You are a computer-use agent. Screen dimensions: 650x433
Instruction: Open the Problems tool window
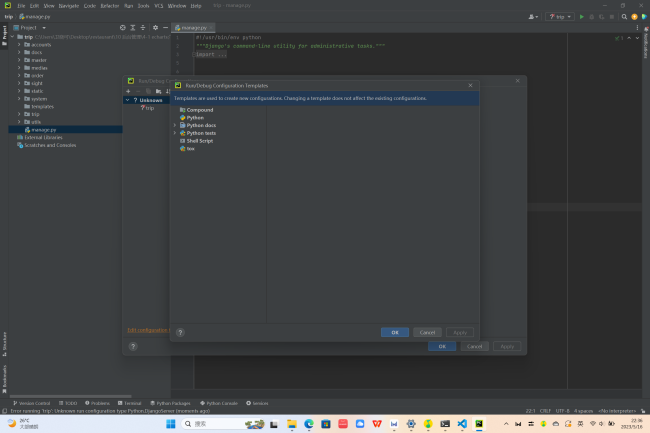point(97,403)
